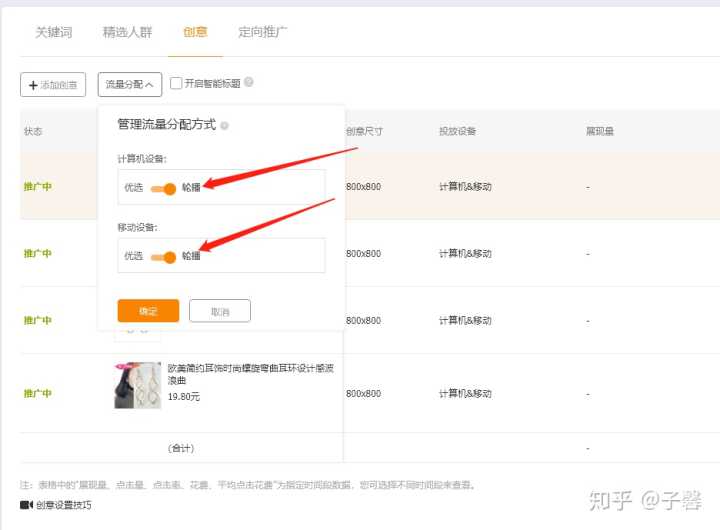Enable the 开启智能标题 checkbox

[176, 84]
